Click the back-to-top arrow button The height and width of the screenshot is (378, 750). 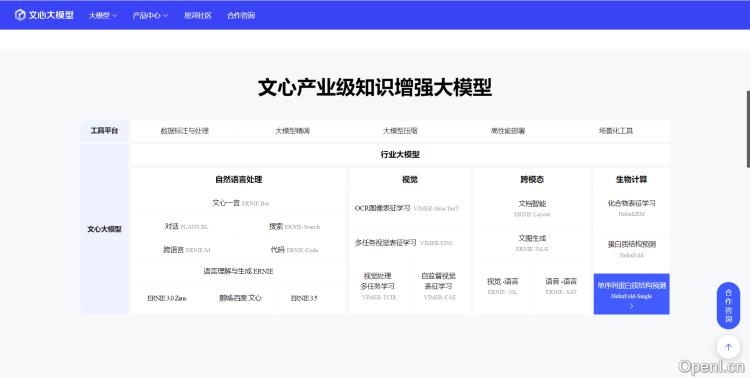[x=728, y=347]
